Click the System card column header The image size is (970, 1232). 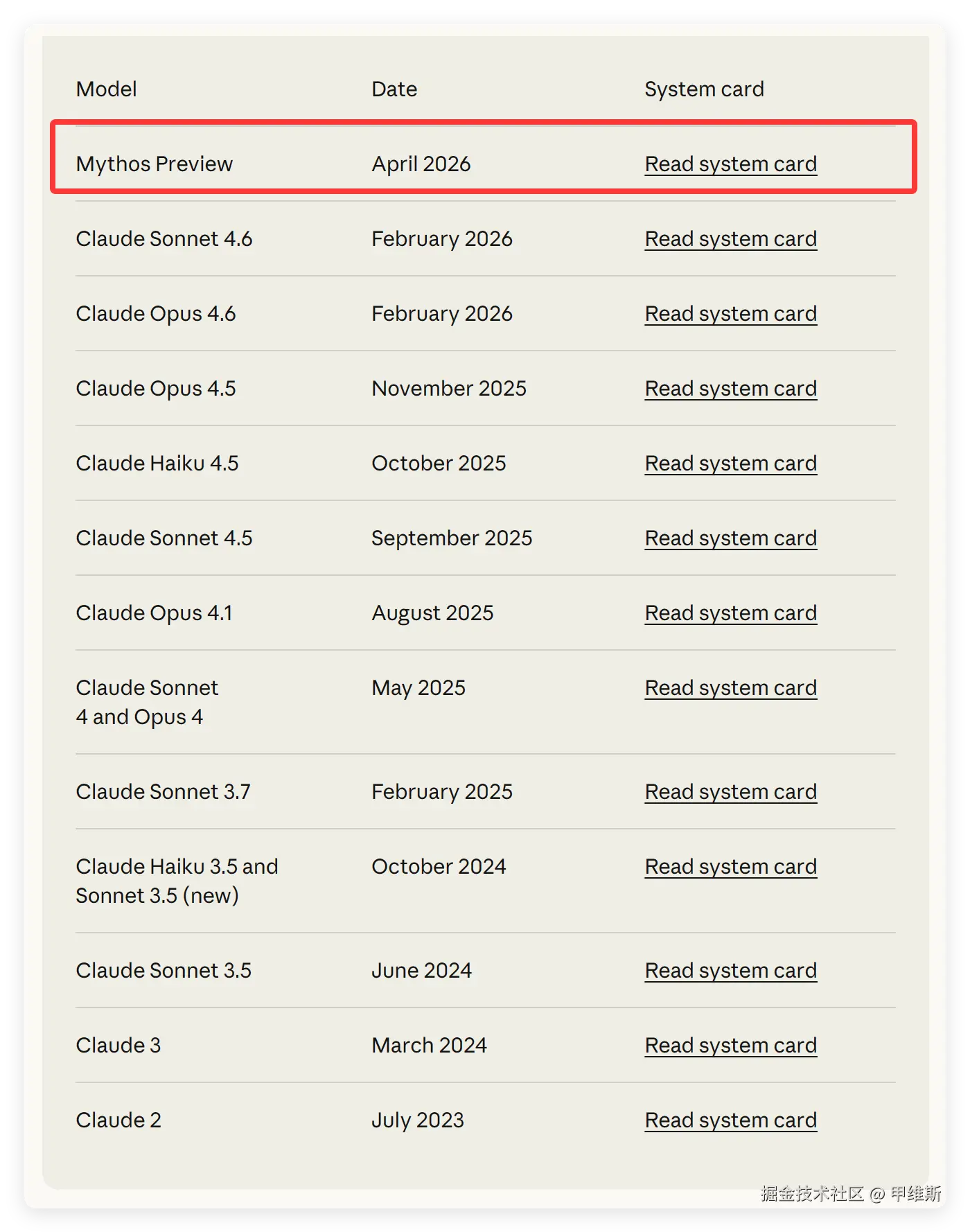704,89
